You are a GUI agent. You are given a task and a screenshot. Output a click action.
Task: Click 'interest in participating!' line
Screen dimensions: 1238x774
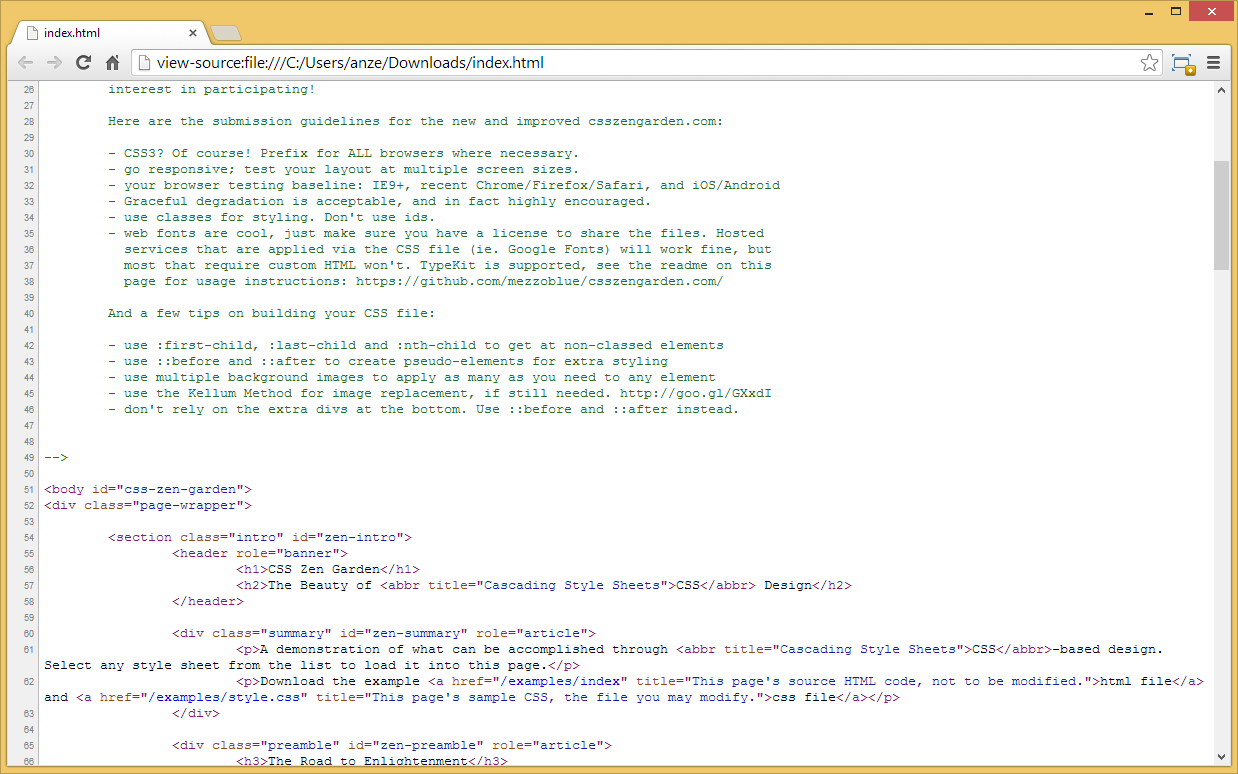[x=212, y=90]
